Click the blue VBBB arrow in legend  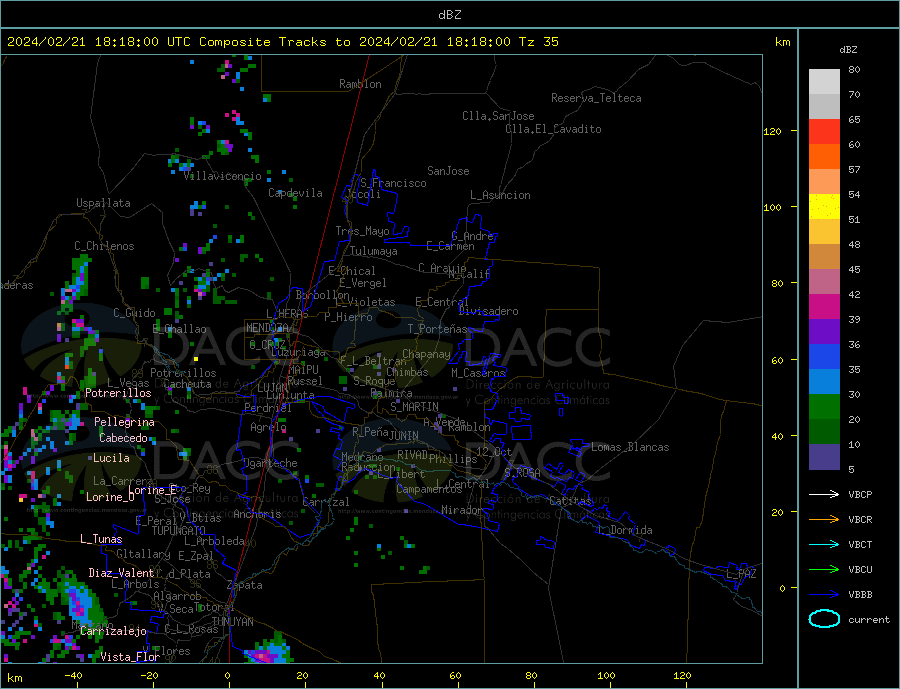824,595
